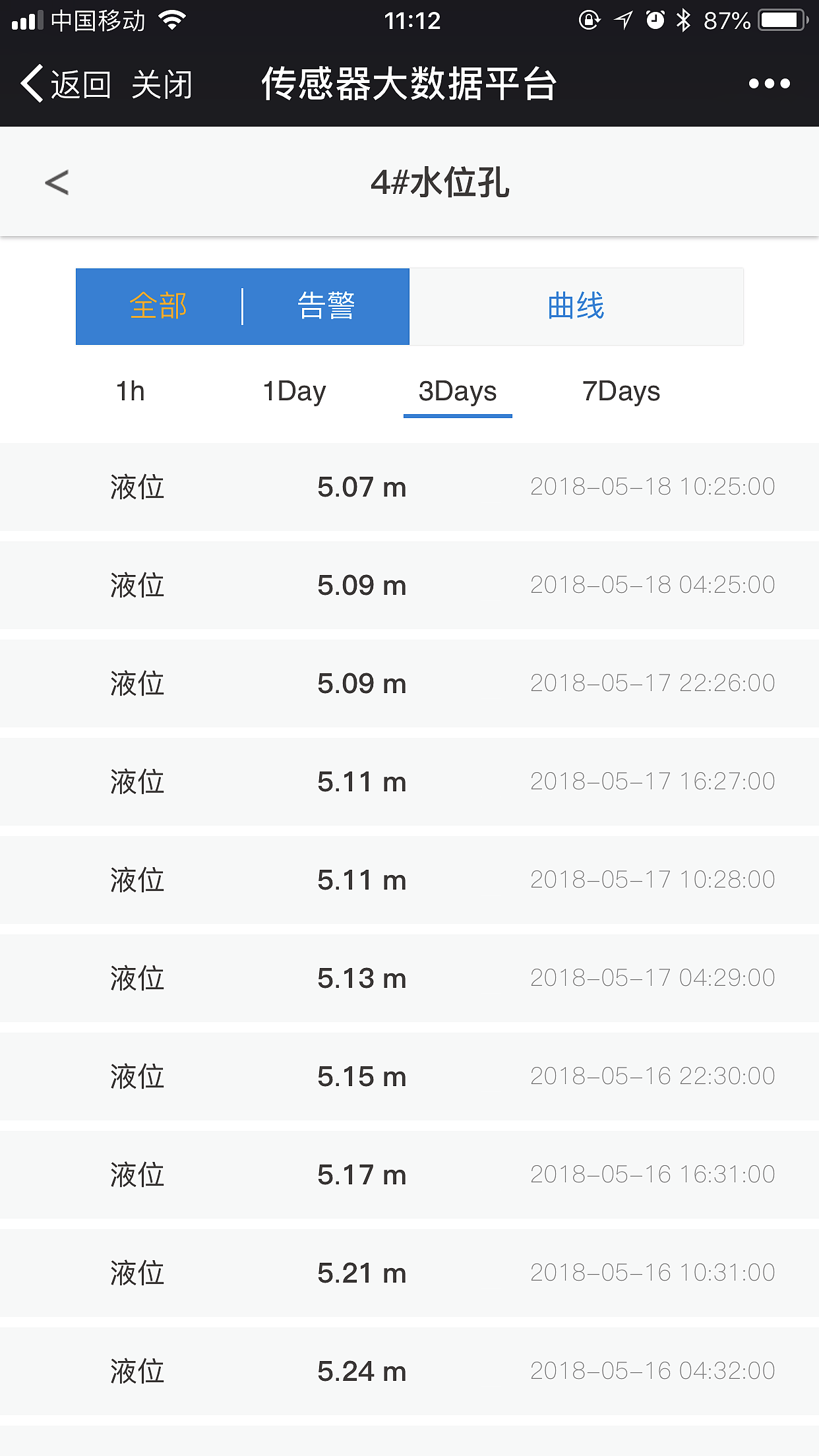
Task: Select the 全部 filter option
Action: coord(158,307)
